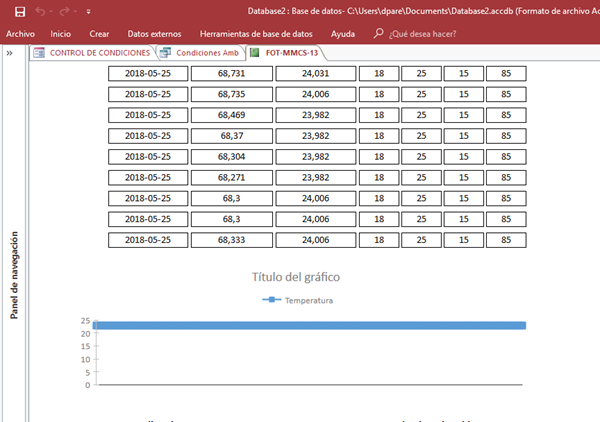Click the 15 cell in the 68,304 row
Screen dimensions: 600x422
coord(464,156)
